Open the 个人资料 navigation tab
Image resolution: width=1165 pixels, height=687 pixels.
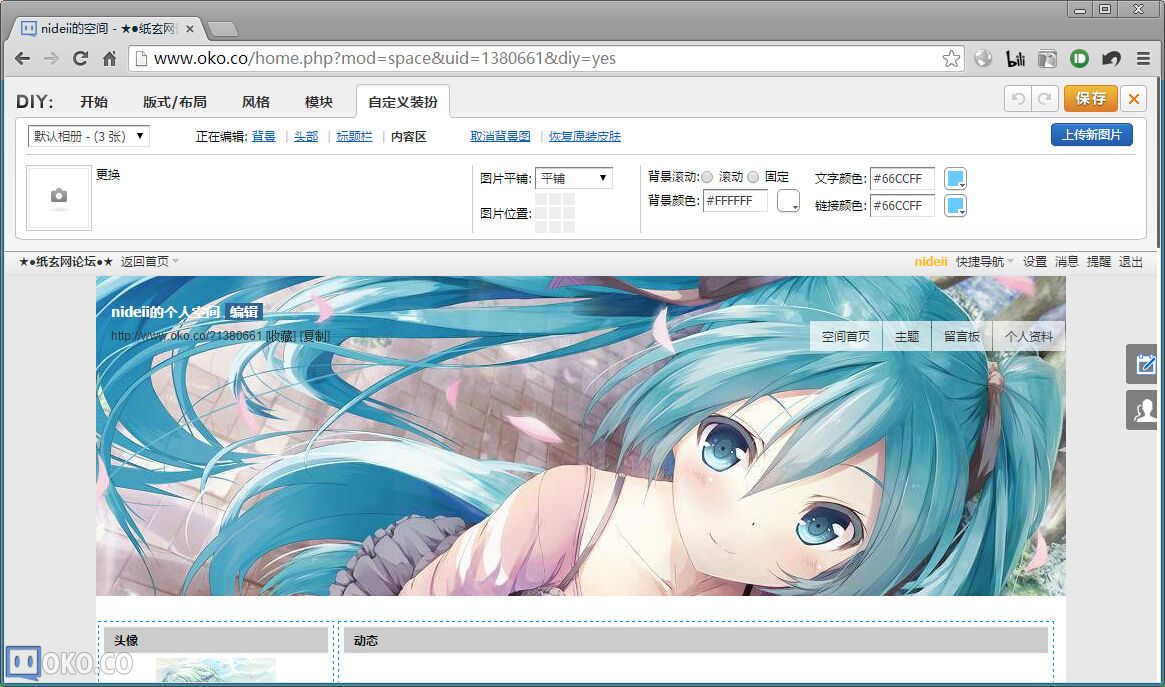(1029, 336)
